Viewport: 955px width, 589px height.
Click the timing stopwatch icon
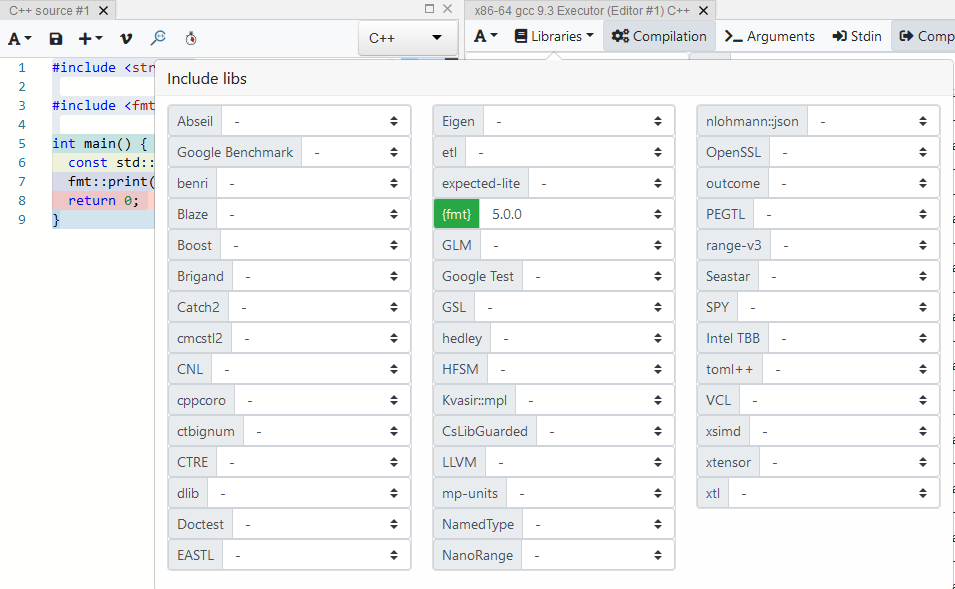(x=190, y=36)
